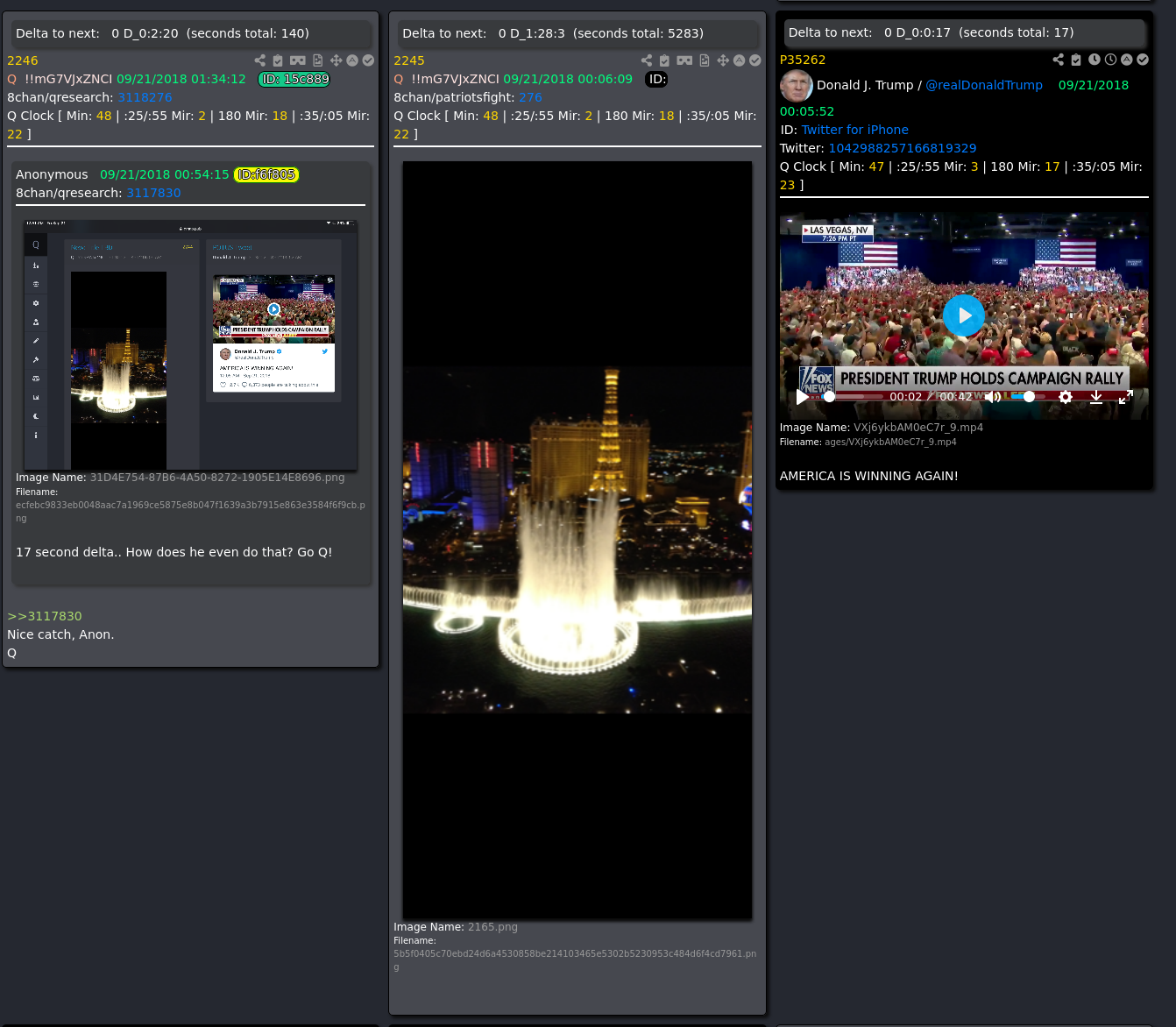Viewport: 1176px width, 1027px height.
Task: Click Twitter for iPhone source link
Action: [x=854, y=130]
